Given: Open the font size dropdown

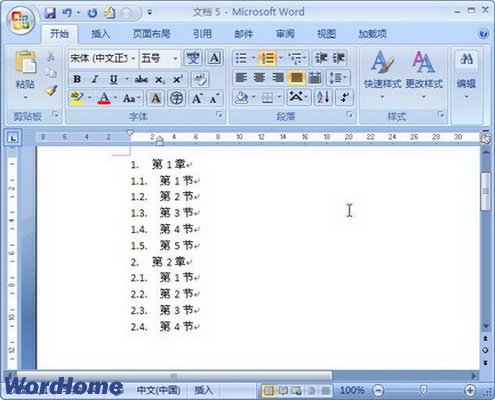Looking at the screenshot, I should click(x=175, y=59).
